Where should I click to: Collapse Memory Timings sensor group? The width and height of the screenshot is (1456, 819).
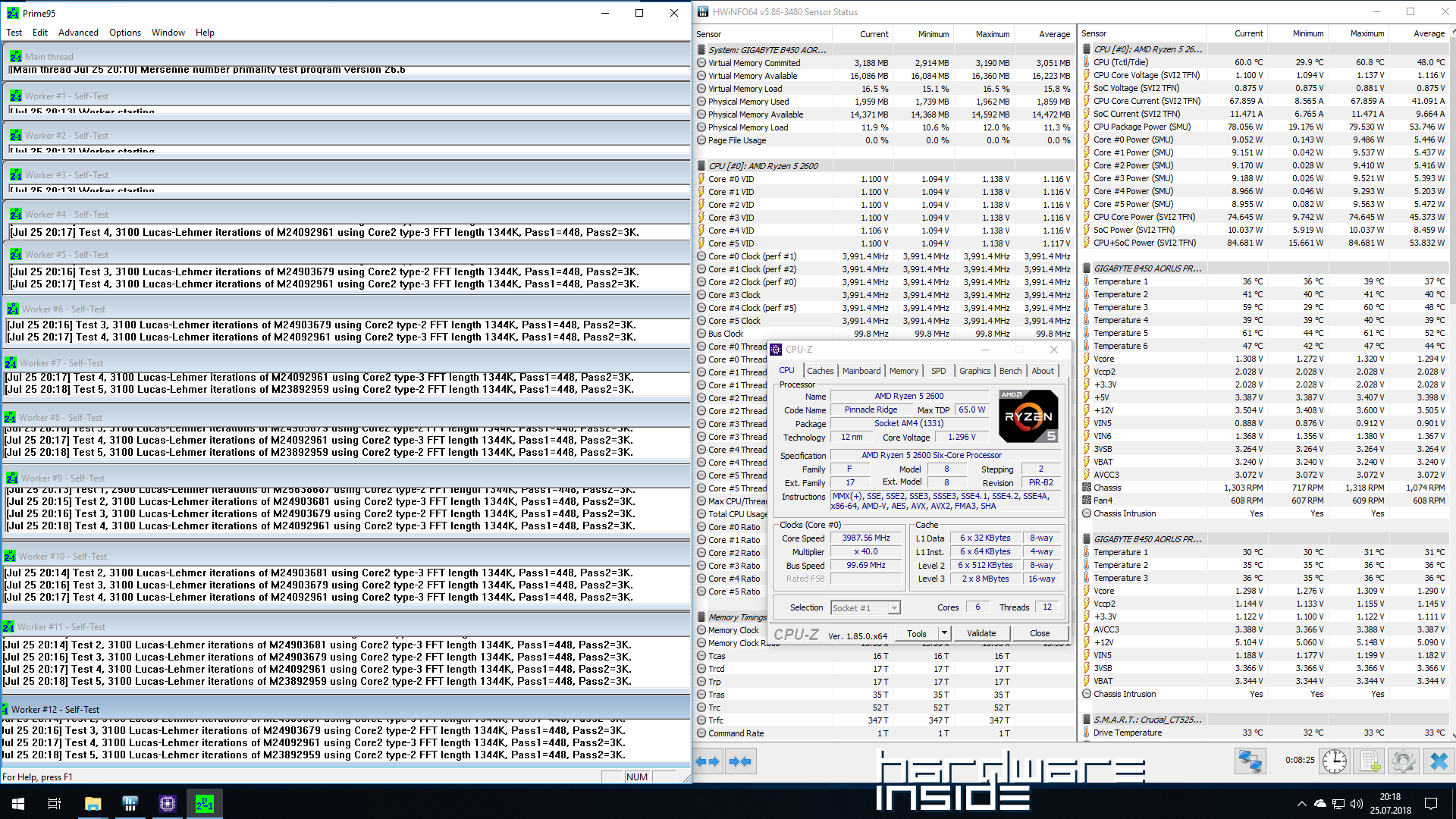tap(701, 617)
